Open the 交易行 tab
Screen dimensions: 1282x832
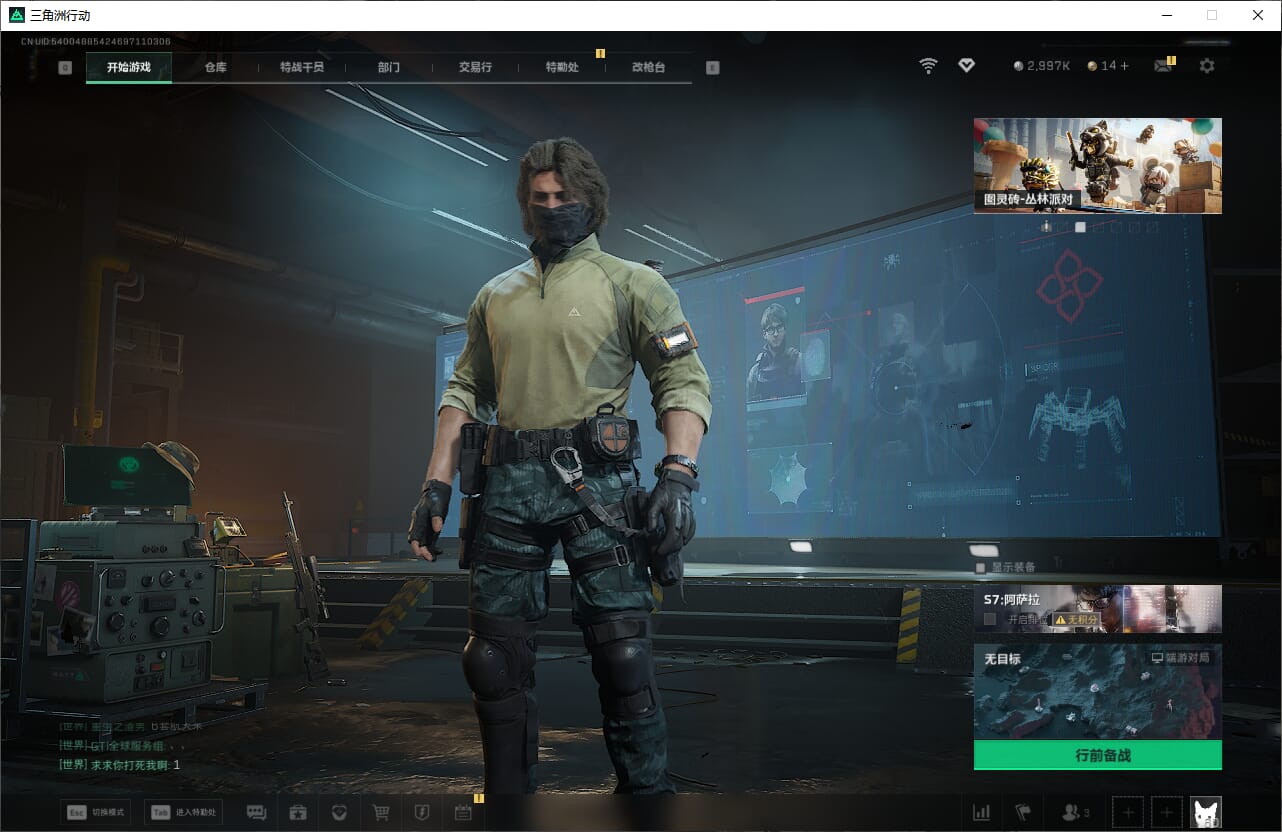pyautogui.click(x=475, y=67)
